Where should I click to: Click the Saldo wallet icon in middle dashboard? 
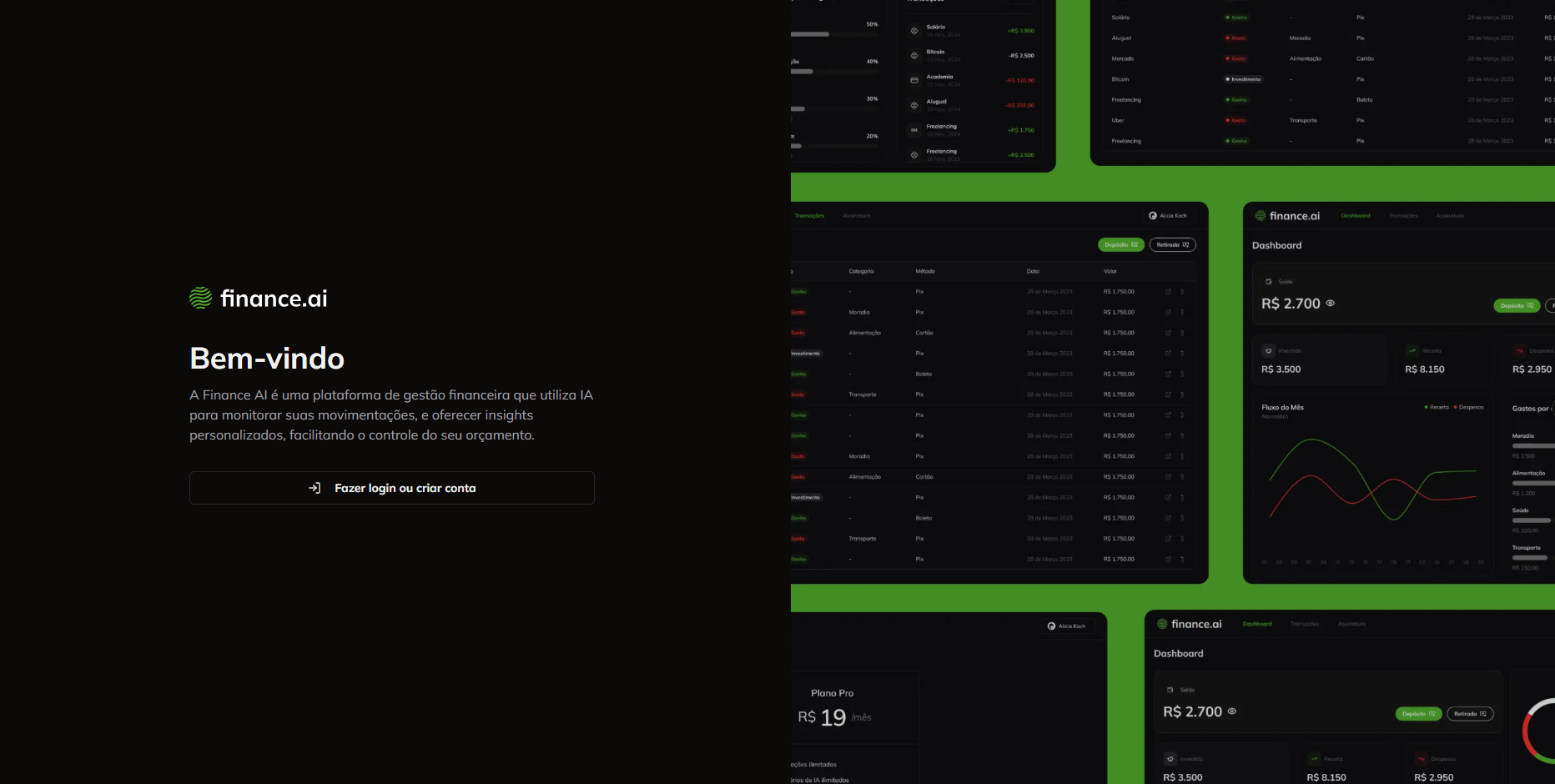1269,282
